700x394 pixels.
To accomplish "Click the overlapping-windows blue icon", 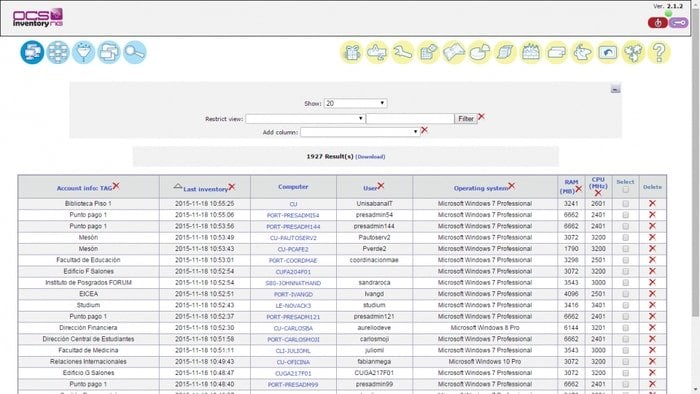I will [x=109, y=52].
